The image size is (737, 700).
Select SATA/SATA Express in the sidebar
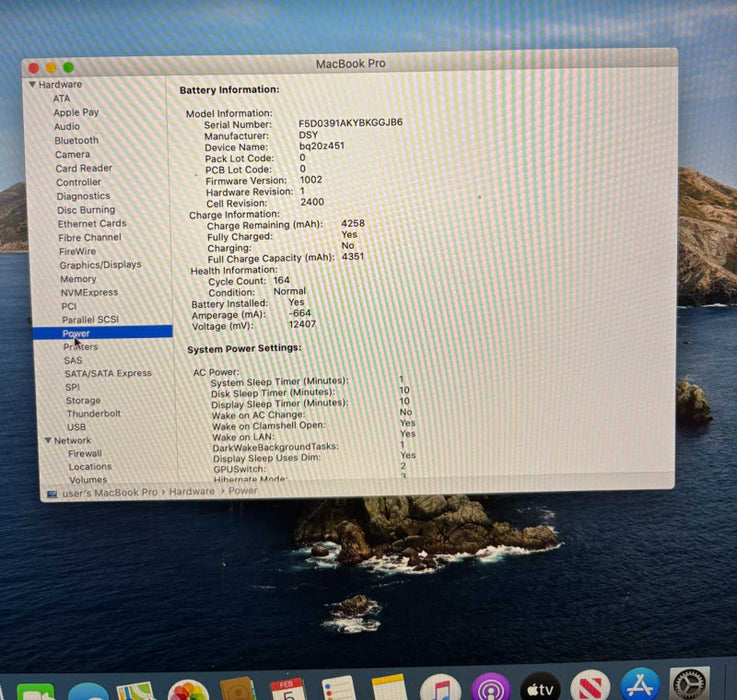click(108, 373)
